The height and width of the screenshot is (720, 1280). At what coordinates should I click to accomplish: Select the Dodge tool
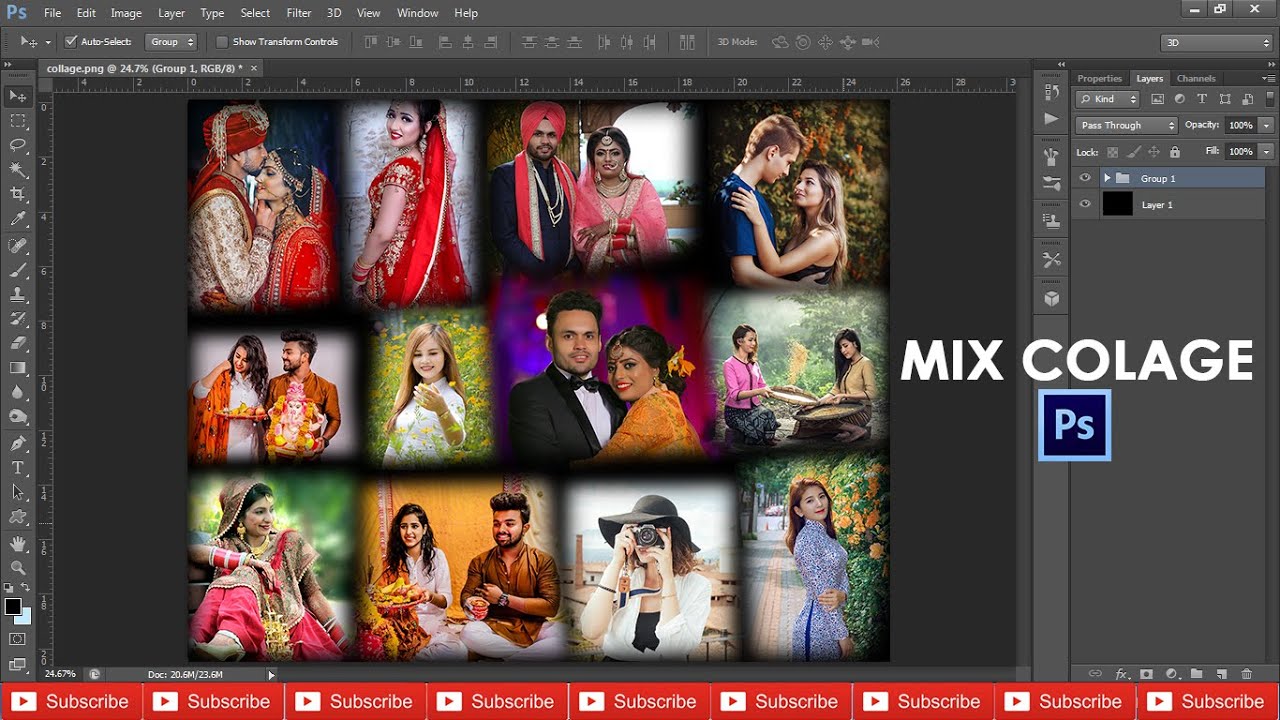[x=18, y=416]
